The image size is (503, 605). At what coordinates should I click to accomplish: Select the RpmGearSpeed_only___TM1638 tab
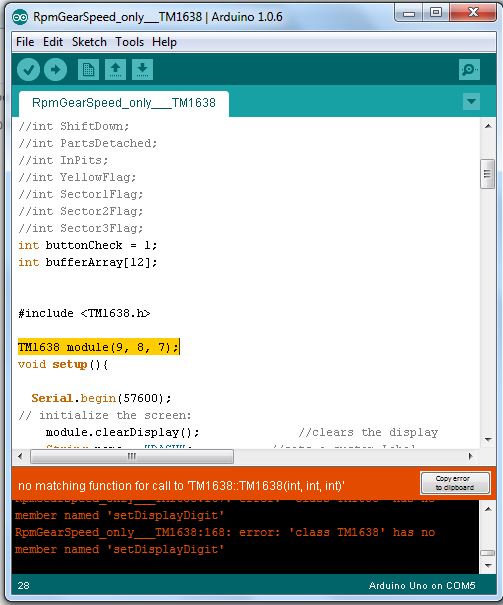coord(124,103)
